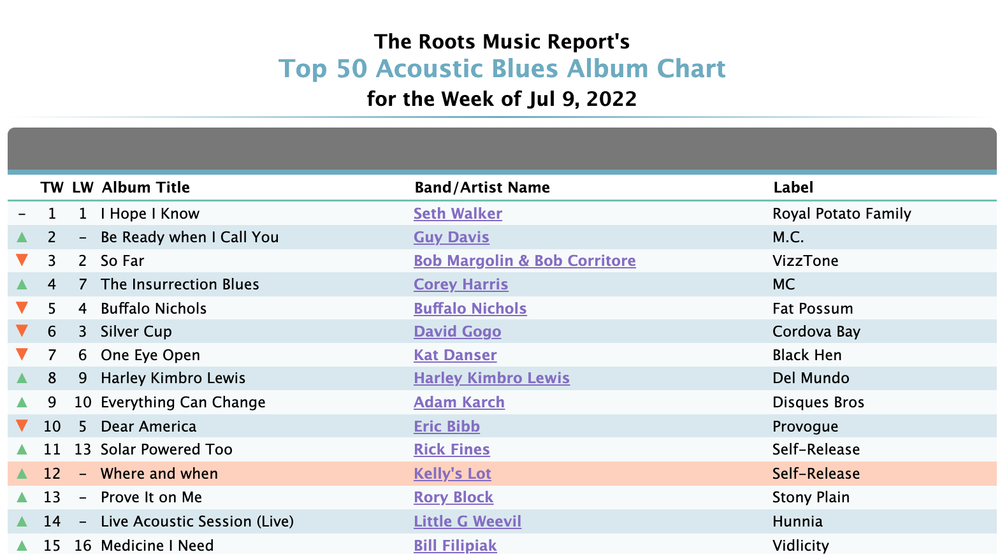The height and width of the screenshot is (554, 1000).
Task: Click the Kelly's Lot link
Action: tap(452, 474)
